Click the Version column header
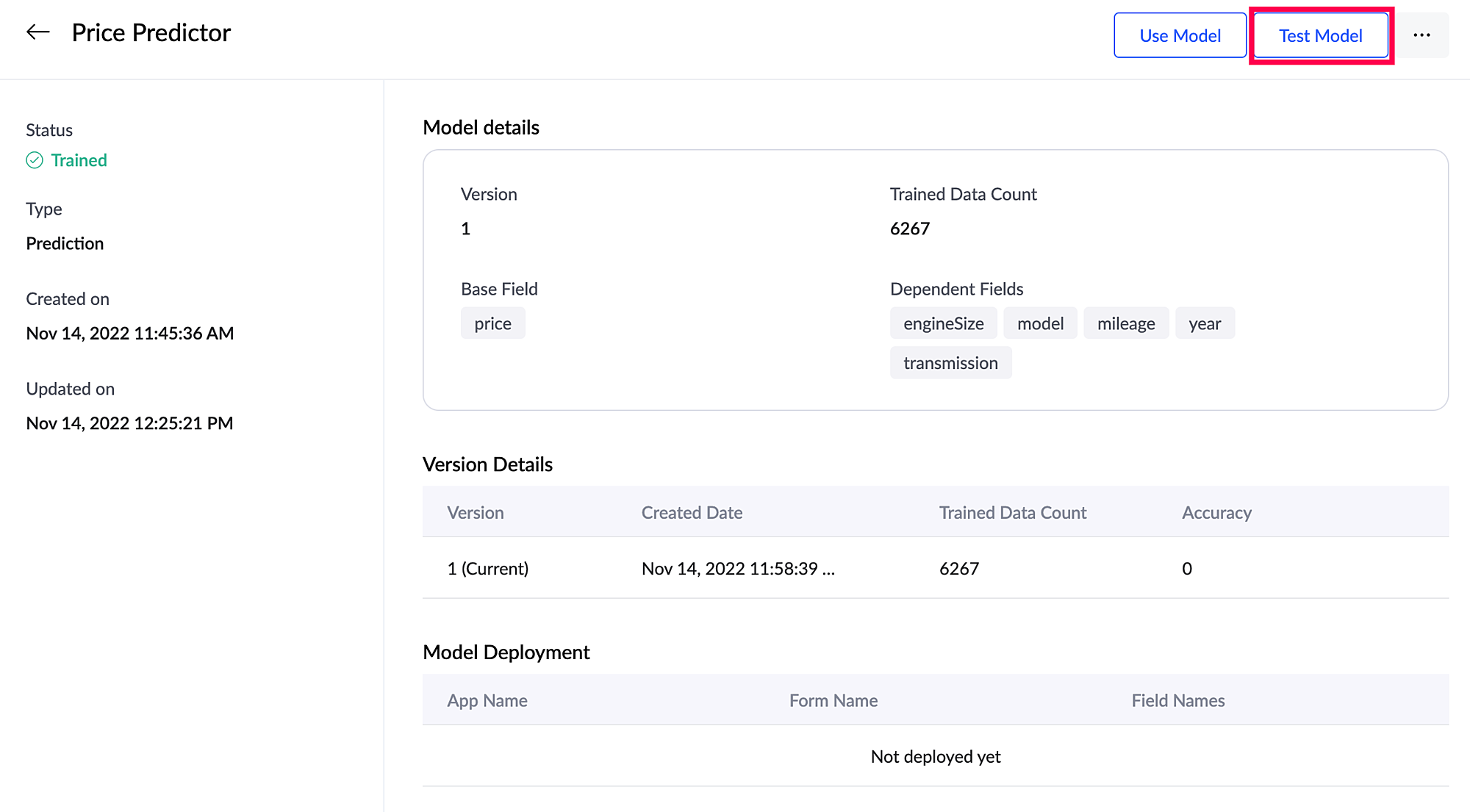This screenshot has width=1470, height=812. 476,512
